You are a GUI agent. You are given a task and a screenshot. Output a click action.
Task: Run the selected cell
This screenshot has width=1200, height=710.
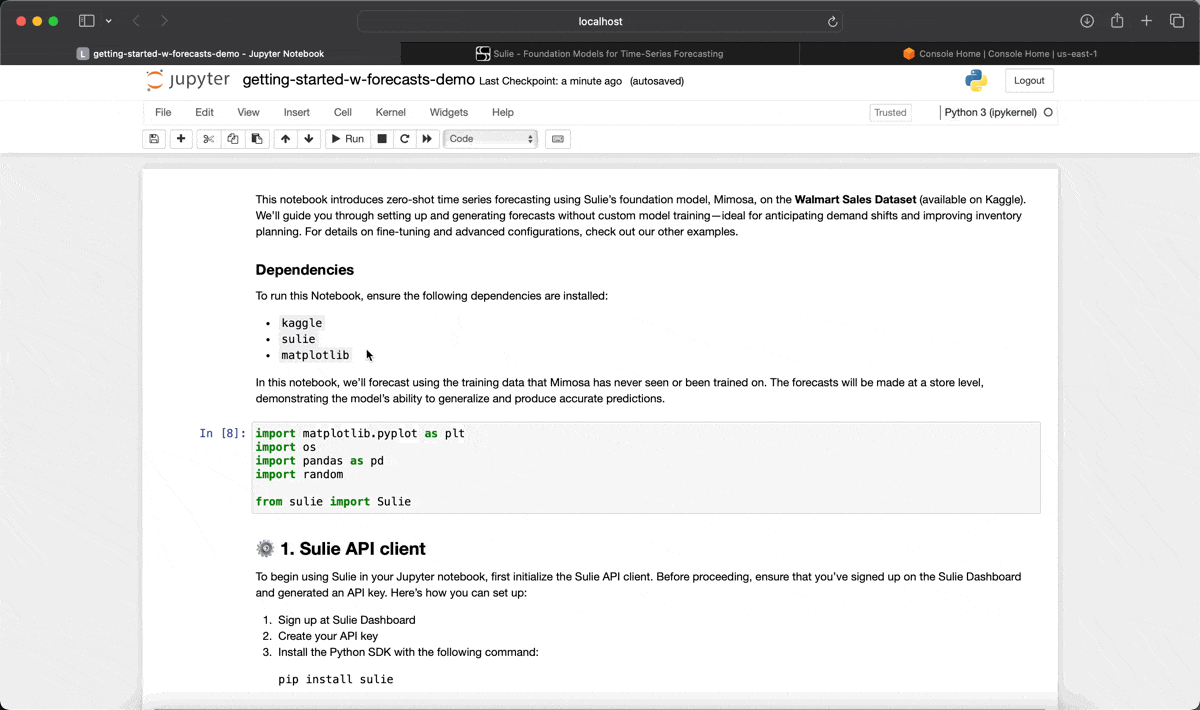tap(348, 139)
